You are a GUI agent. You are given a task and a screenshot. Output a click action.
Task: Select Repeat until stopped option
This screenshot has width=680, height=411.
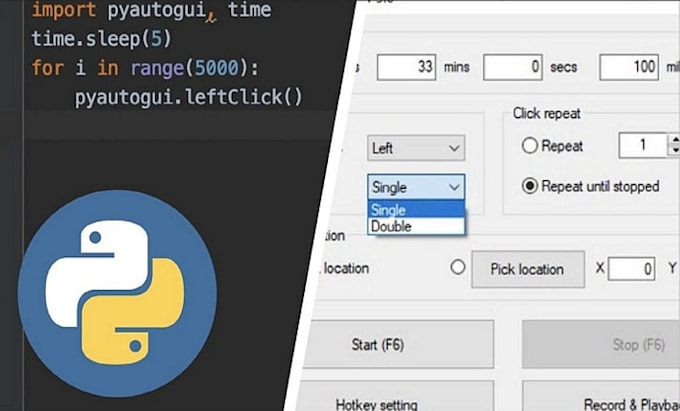point(530,186)
